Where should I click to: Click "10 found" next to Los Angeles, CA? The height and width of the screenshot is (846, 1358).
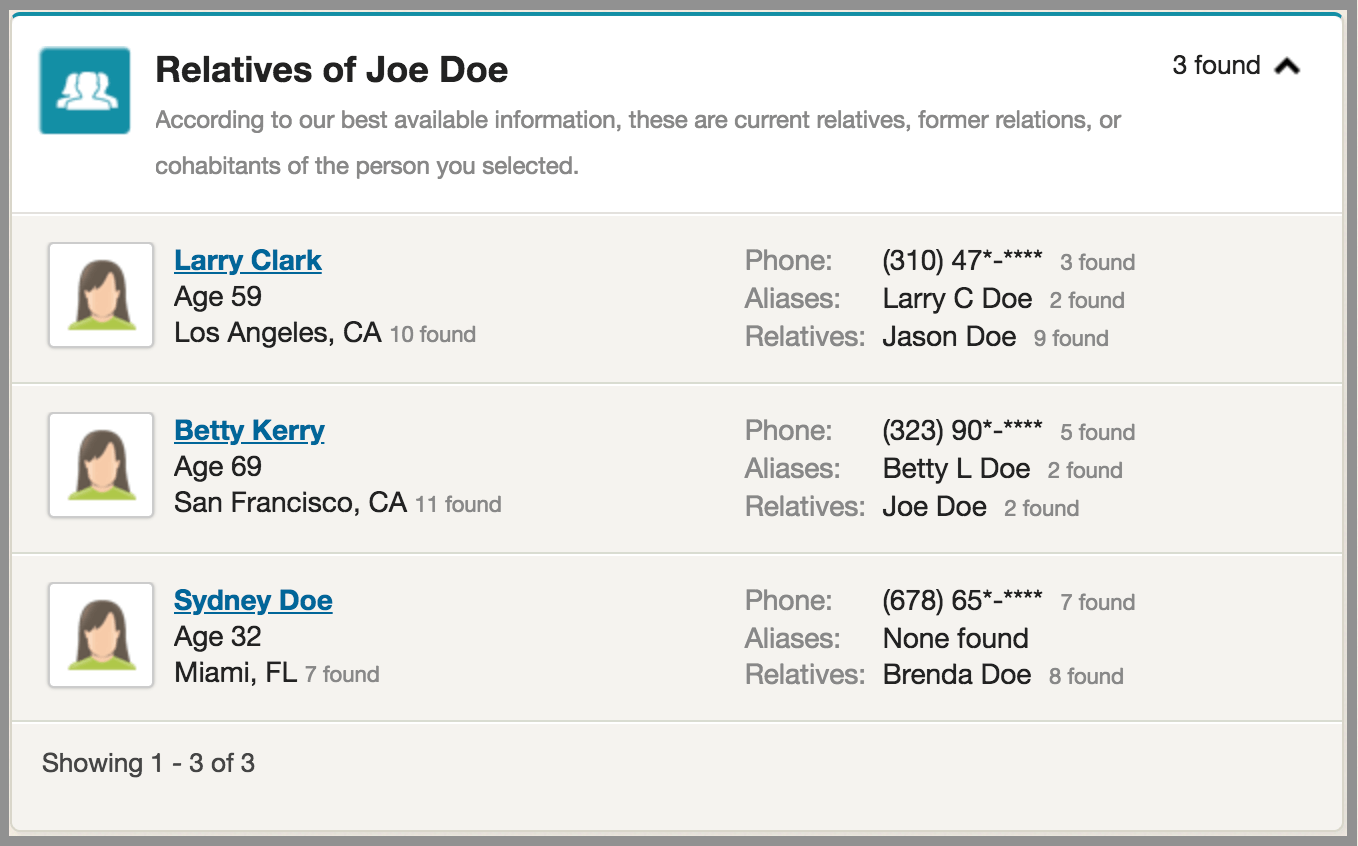(432, 334)
